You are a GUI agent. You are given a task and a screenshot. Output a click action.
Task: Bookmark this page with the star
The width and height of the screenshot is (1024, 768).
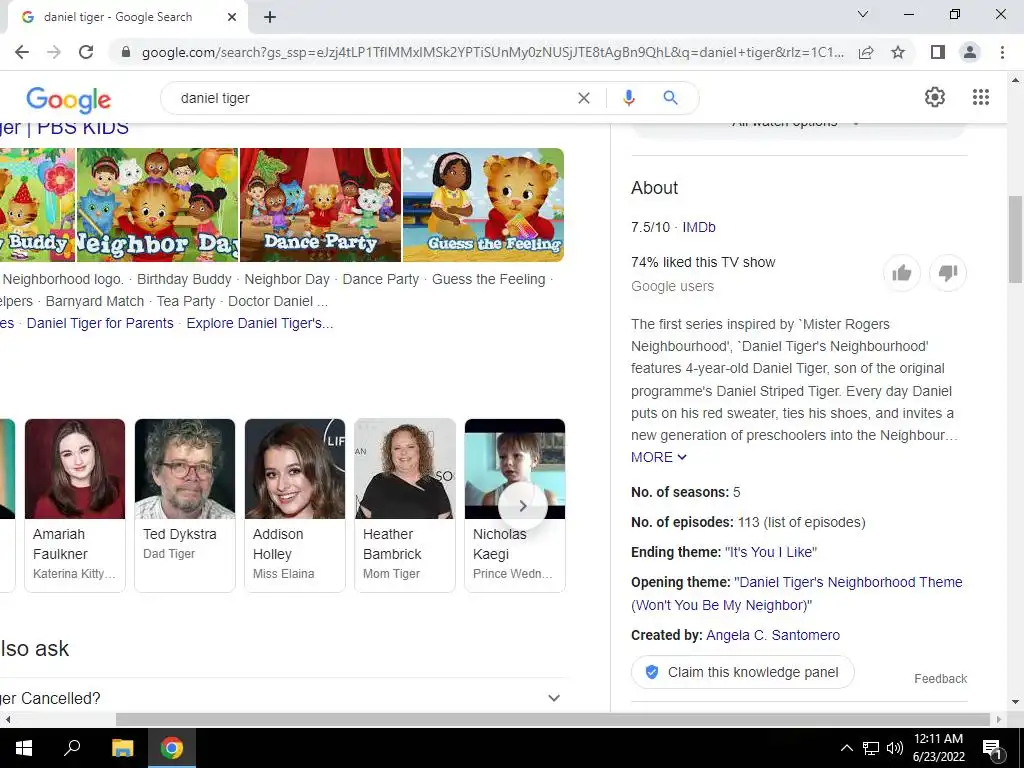point(898,52)
